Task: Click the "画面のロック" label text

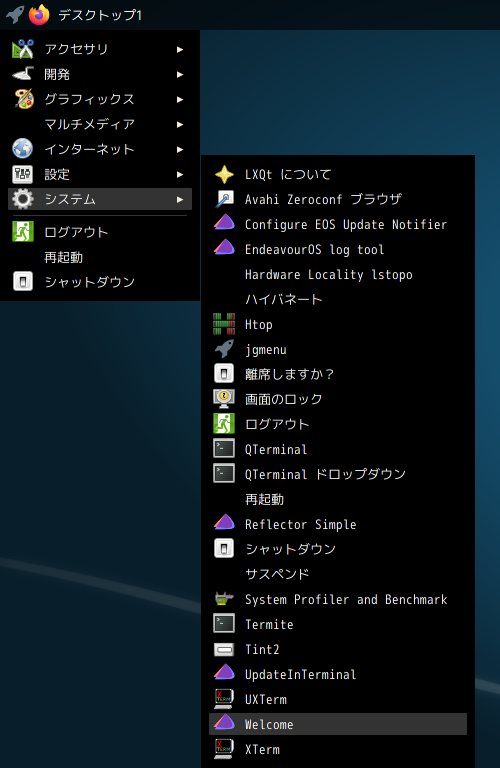Action: pos(284,399)
